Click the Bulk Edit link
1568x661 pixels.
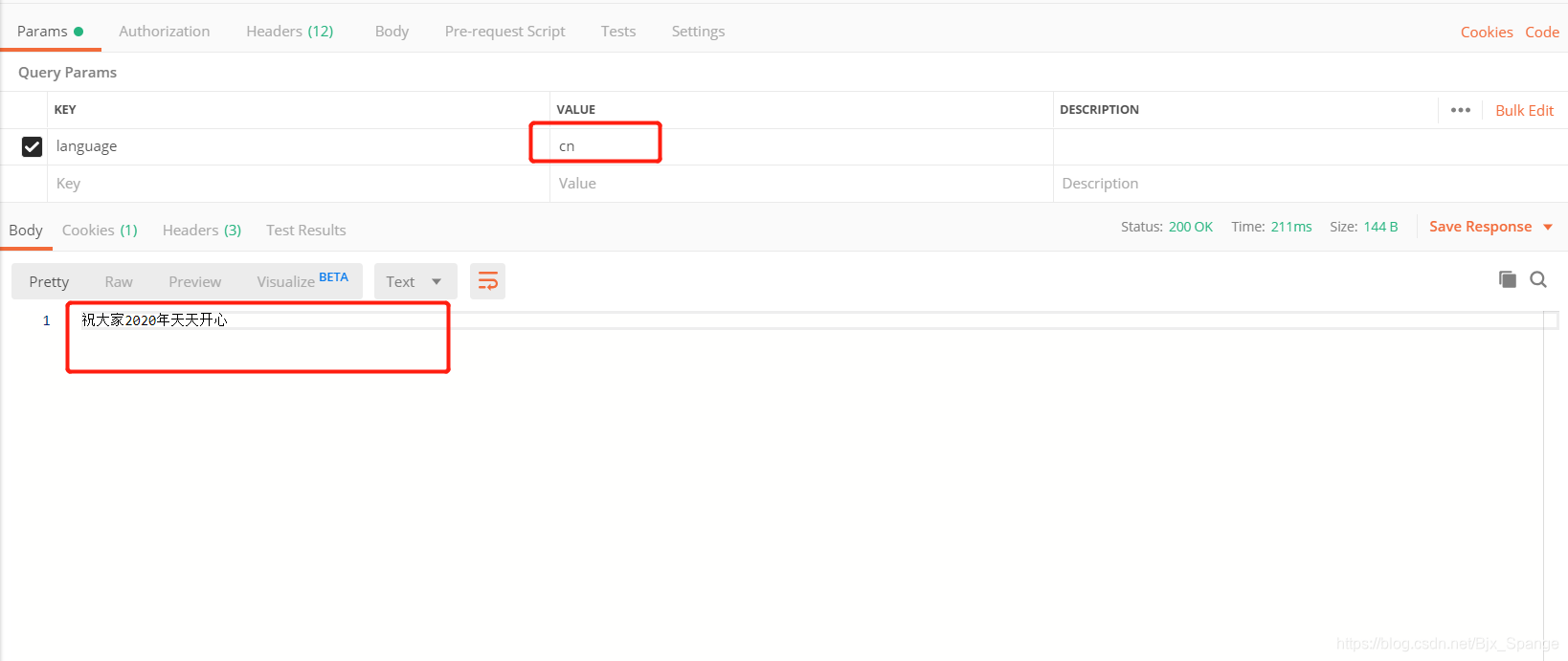pyautogui.click(x=1524, y=110)
